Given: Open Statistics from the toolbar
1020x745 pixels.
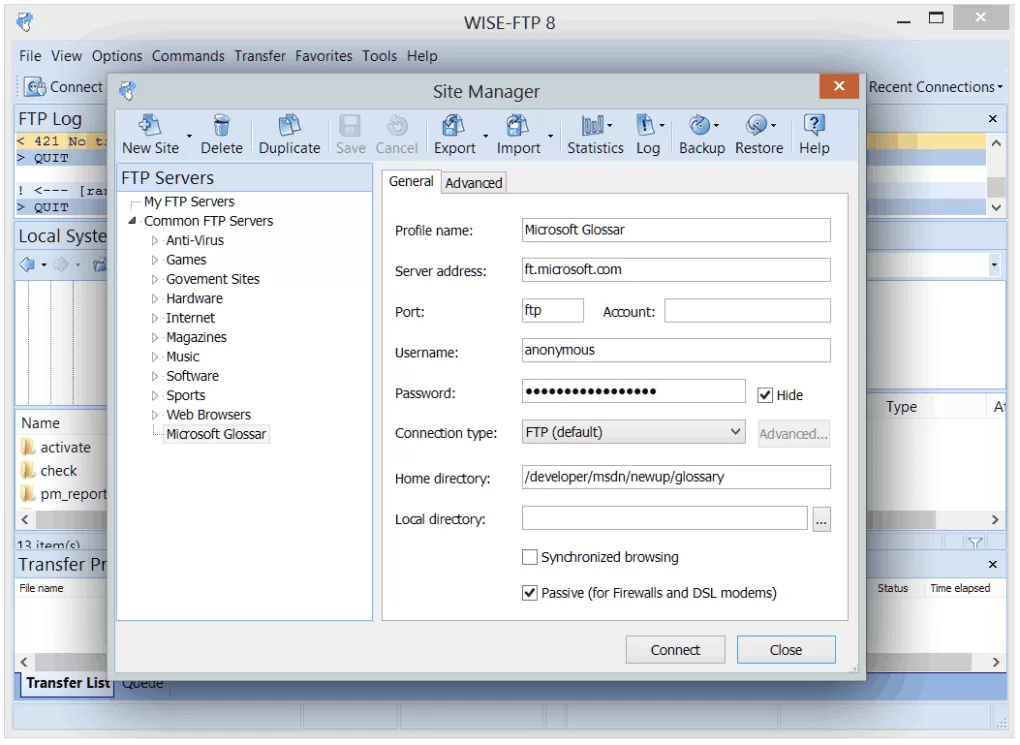Looking at the screenshot, I should (595, 126).
